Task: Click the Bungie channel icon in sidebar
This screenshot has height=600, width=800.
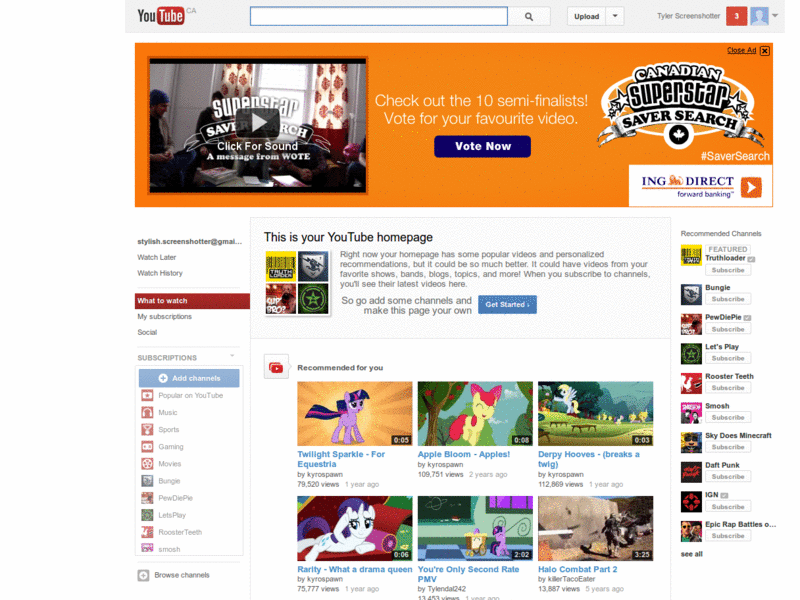Action: [x=147, y=481]
